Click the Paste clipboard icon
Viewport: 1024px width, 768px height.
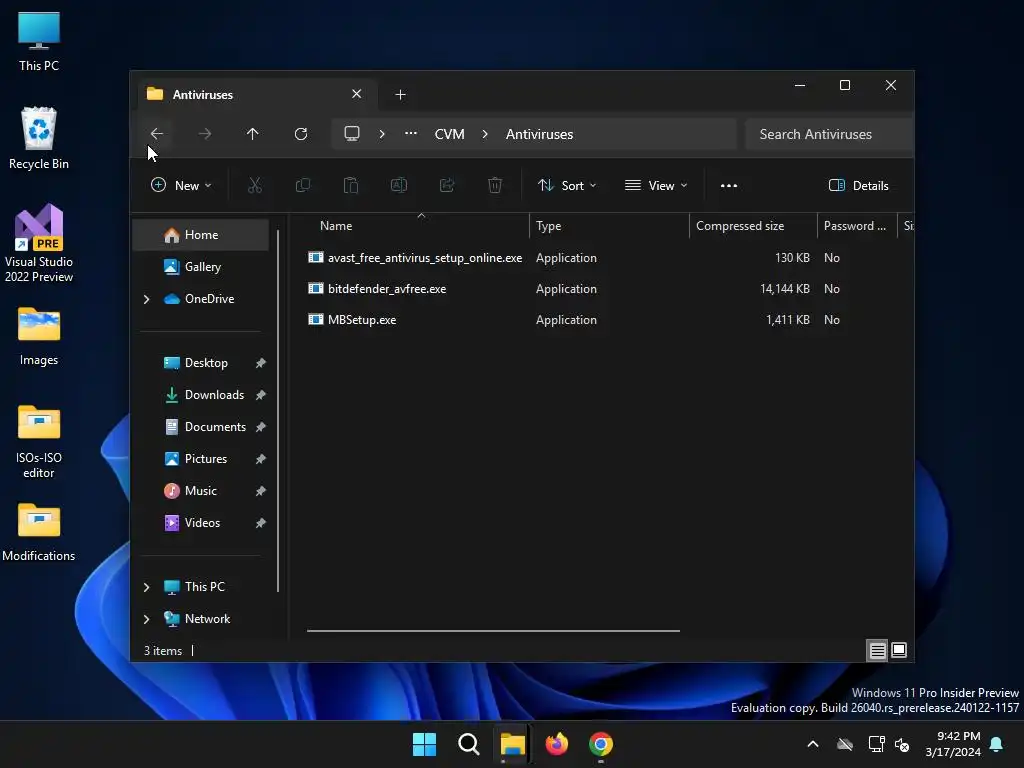[351, 185]
